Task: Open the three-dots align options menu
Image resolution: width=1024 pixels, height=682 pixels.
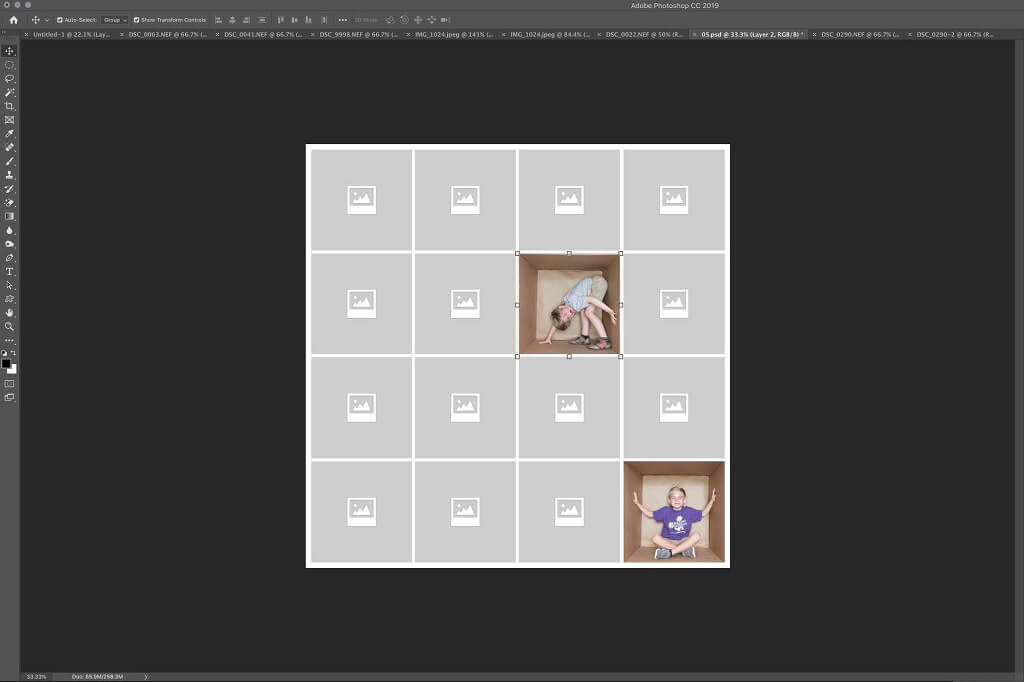Action: pyautogui.click(x=343, y=20)
